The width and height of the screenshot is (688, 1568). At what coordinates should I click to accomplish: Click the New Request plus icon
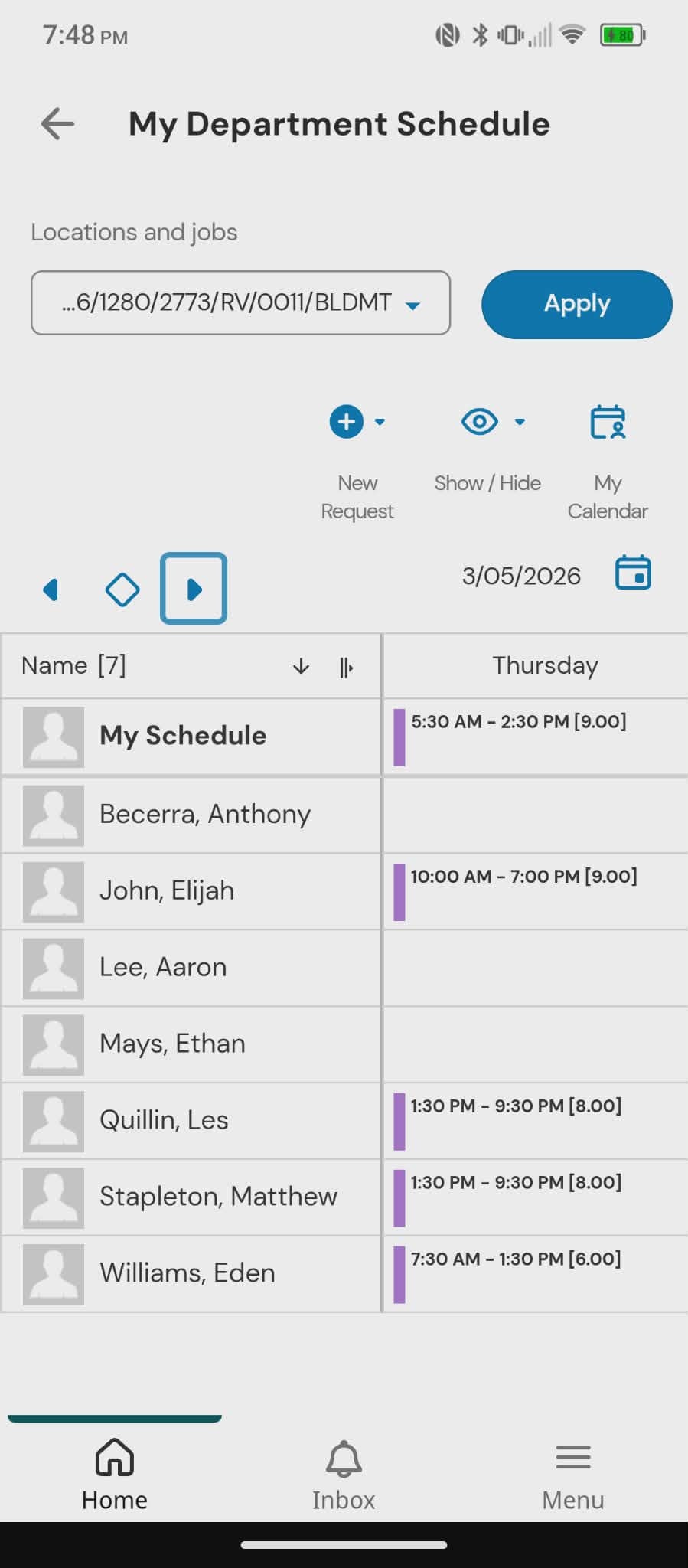click(346, 422)
